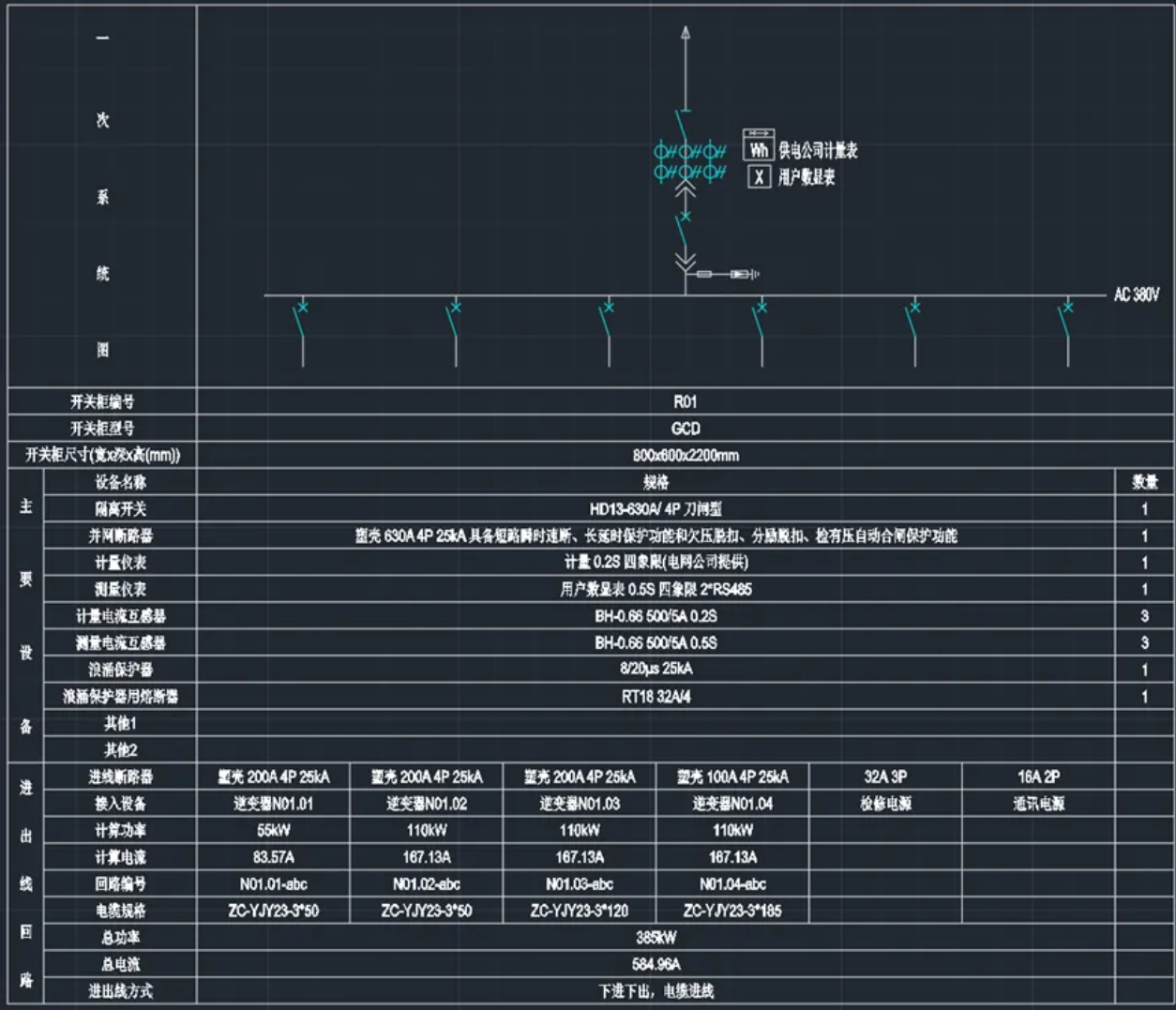Click the AC 380V busbar label

pyautogui.click(x=1136, y=294)
